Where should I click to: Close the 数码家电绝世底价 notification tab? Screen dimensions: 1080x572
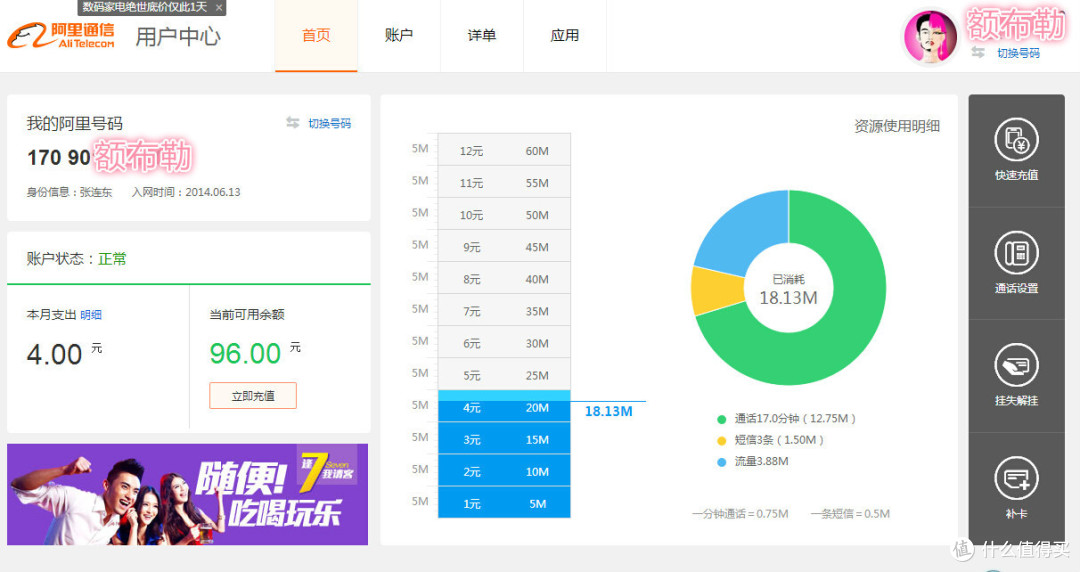coord(219,8)
